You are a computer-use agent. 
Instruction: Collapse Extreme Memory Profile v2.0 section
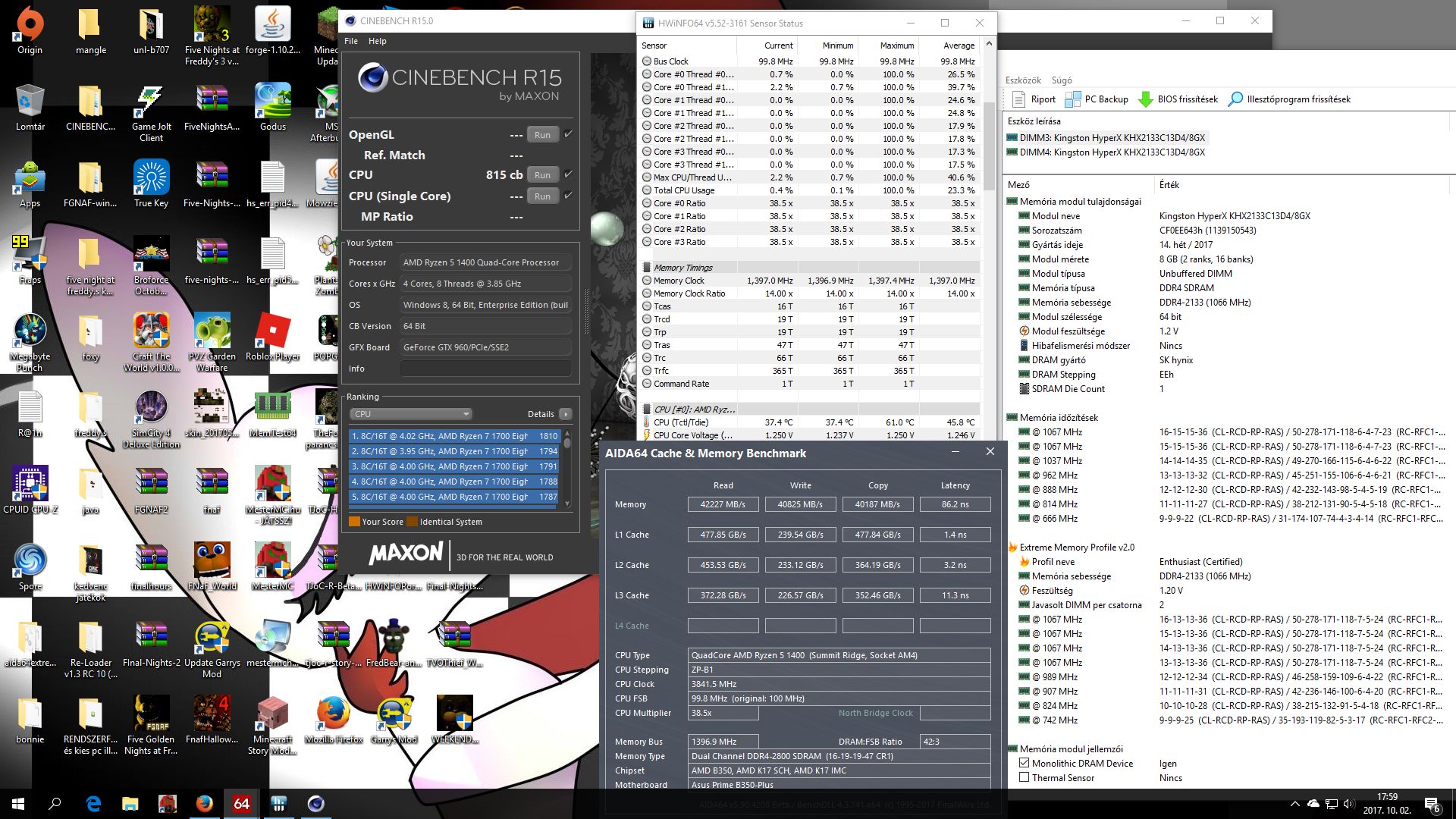tap(1012, 548)
